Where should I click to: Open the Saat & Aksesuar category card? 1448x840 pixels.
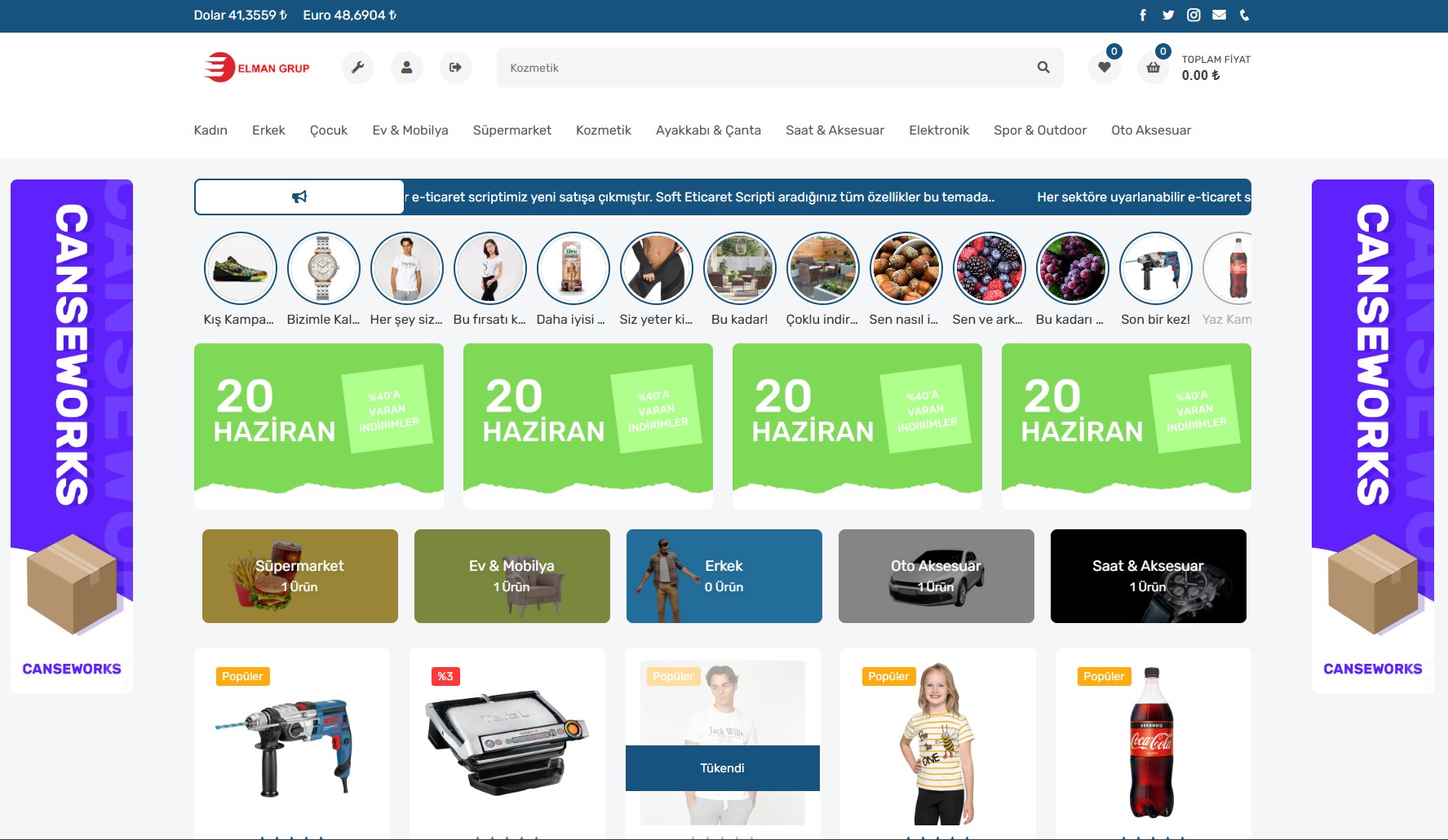[1148, 576]
